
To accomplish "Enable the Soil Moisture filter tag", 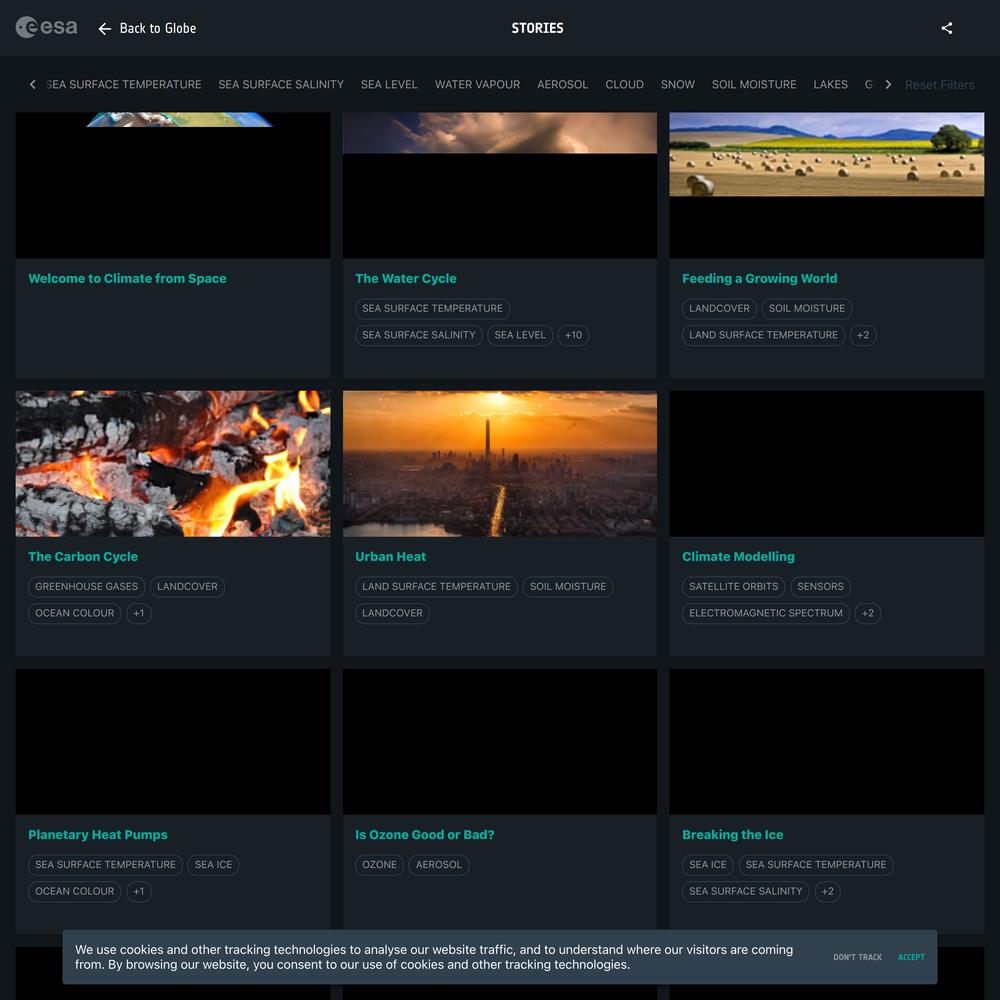I will click(x=754, y=85).
